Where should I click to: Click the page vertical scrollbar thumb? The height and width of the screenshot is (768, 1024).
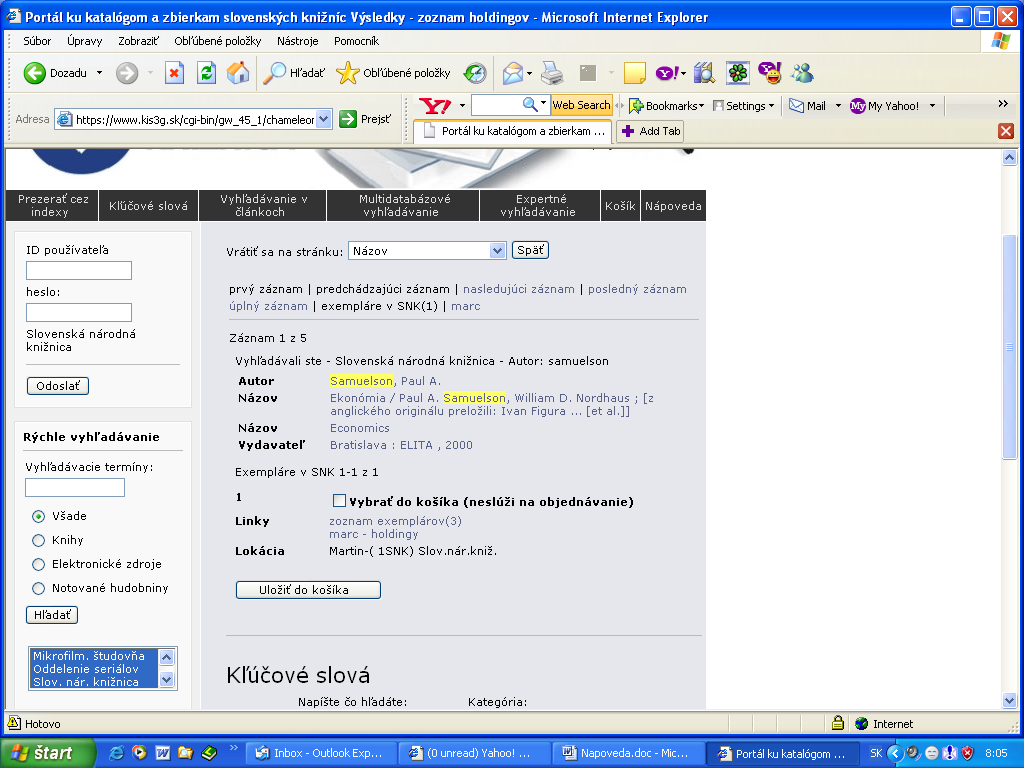[x=1009, y=345]
